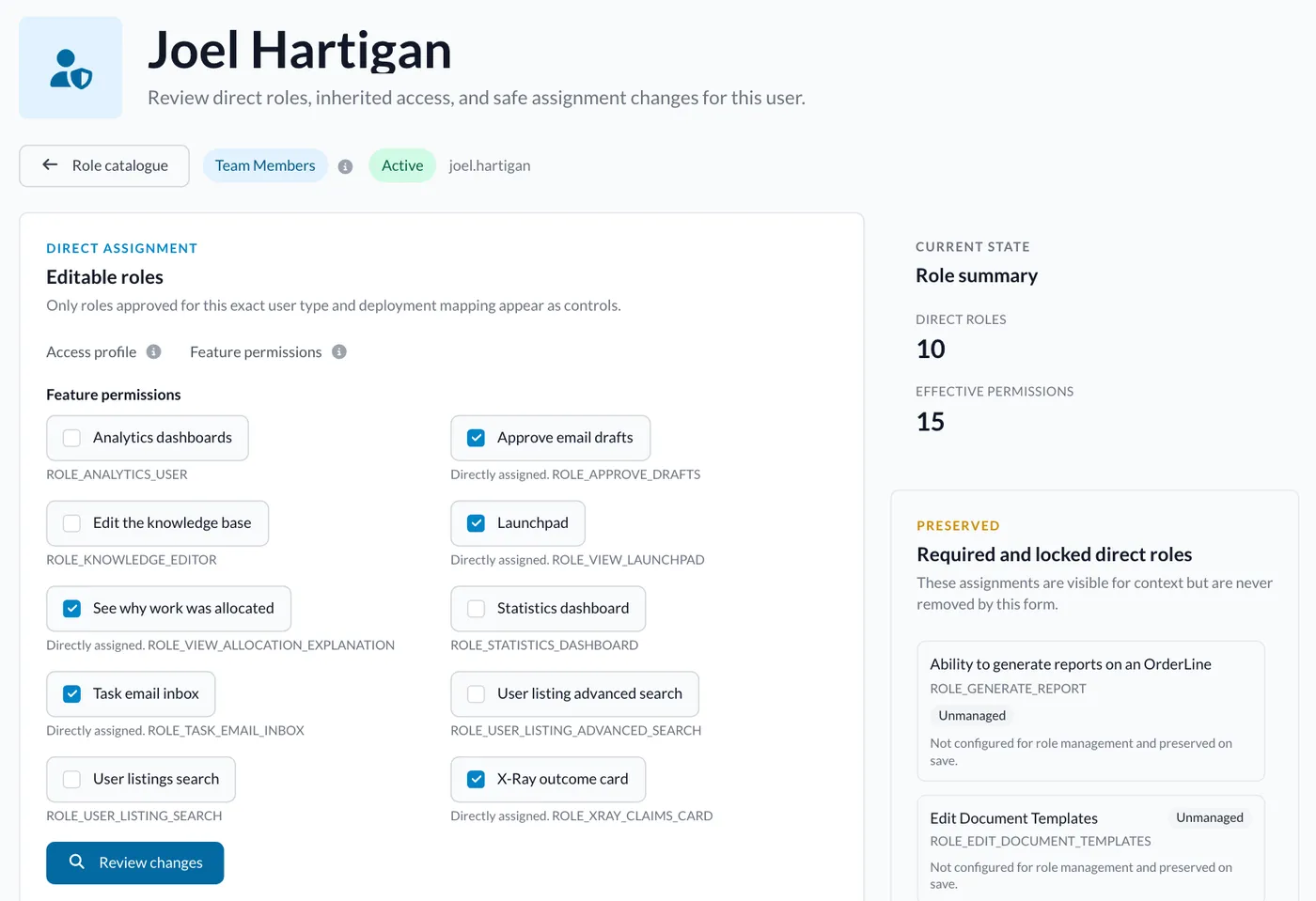Click the back arrow in Role catalogue
The width and height of the screenshot is (1316, 901).
tap(50, 164)
